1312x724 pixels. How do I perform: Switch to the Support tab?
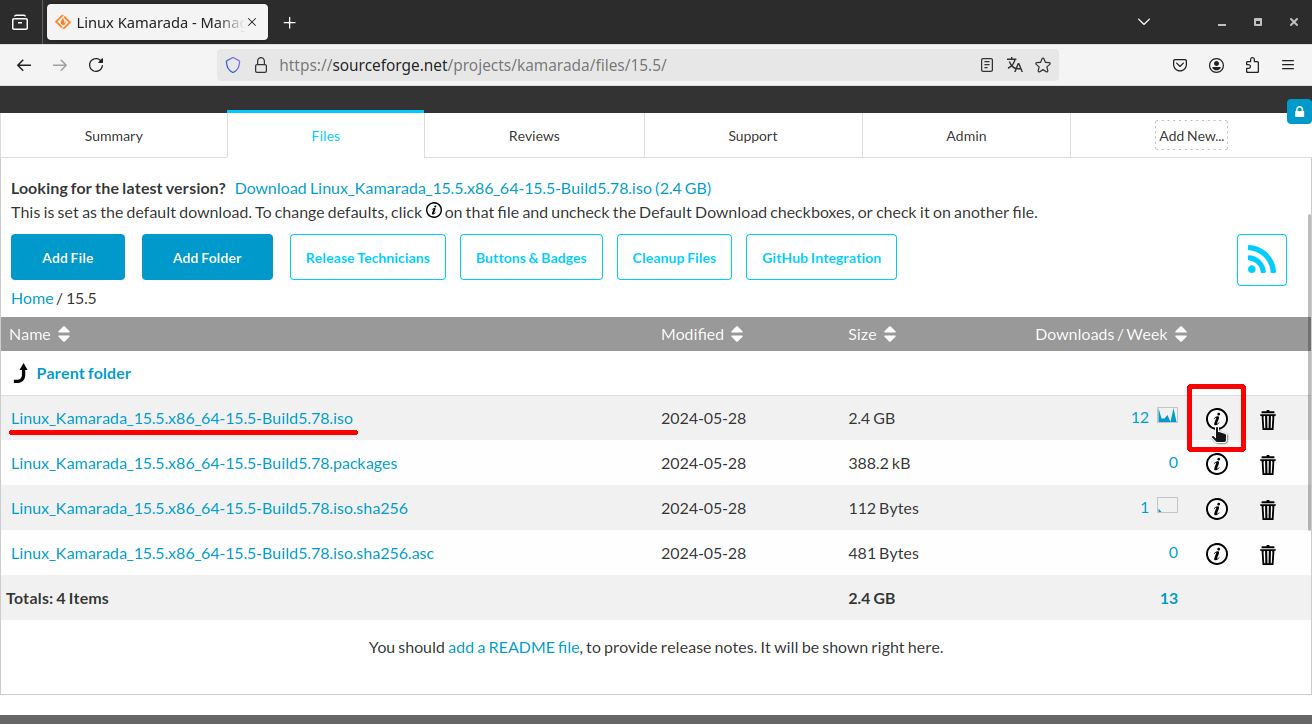tap(753, 136)
